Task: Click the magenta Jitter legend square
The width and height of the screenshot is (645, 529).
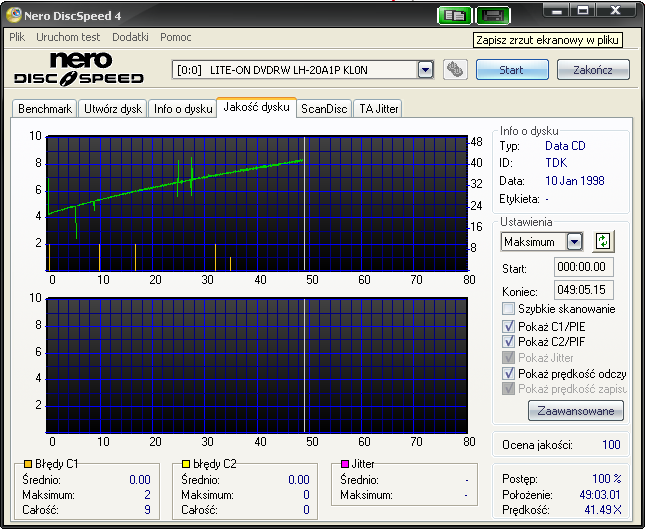Action: coord(345,464)
